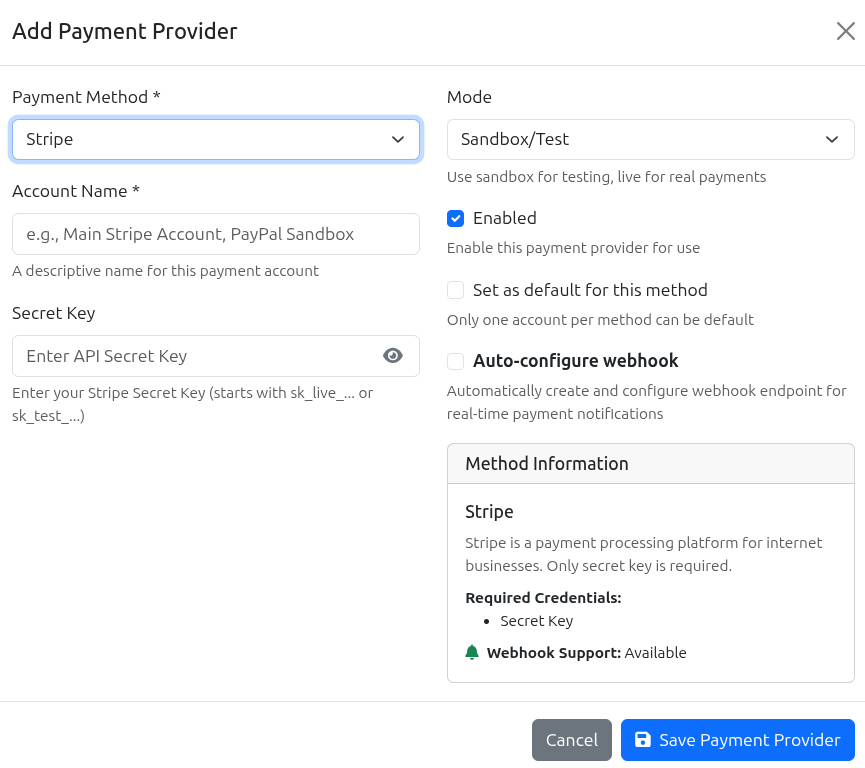The height and width of the screenshot is (768, 865).
Task: Click the Mode dropdown chevron arrow
Action: point(832,139)
